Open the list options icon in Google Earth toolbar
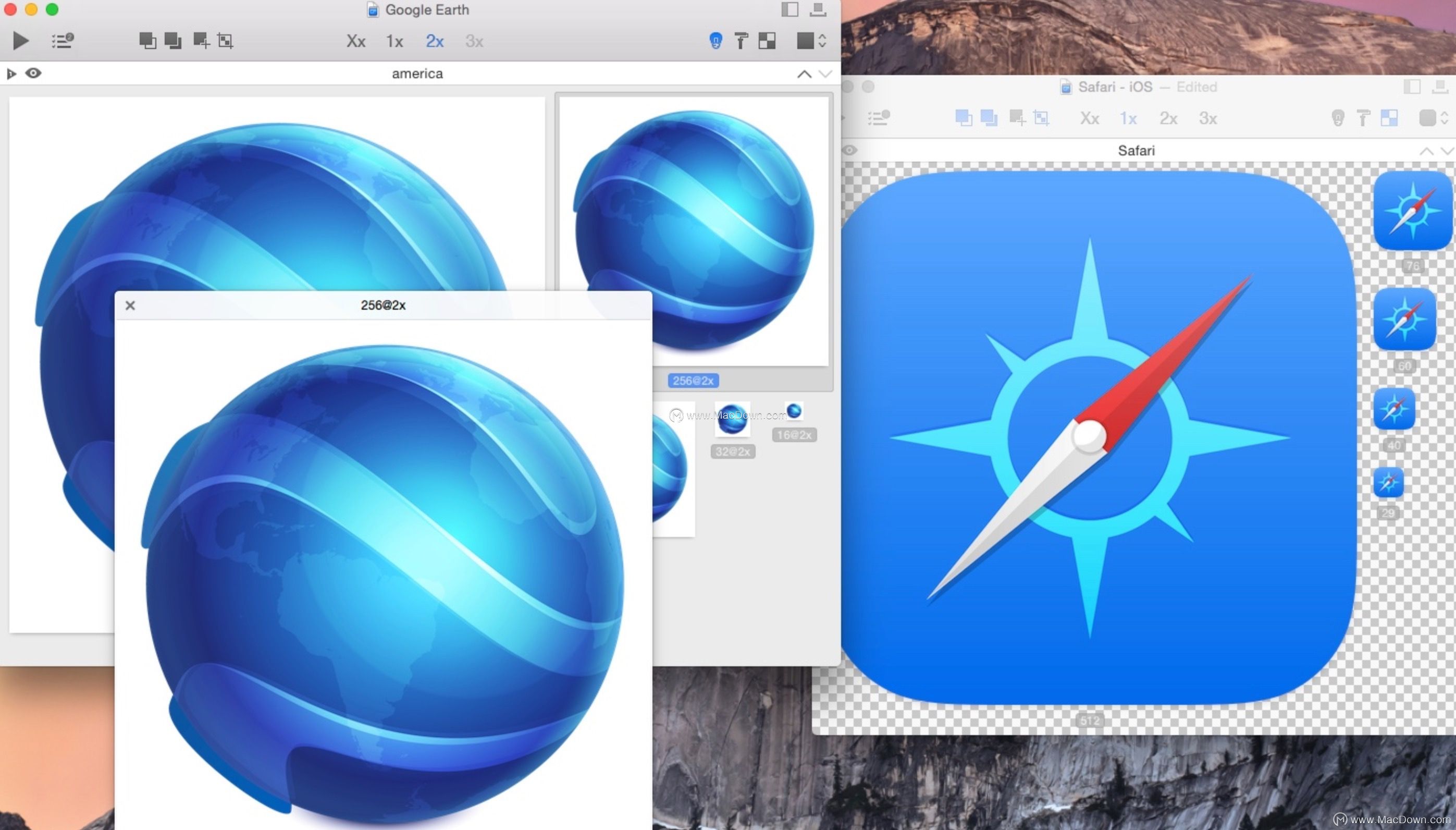The width and height of the screenshot is (1456, 830). pos(62,41)
